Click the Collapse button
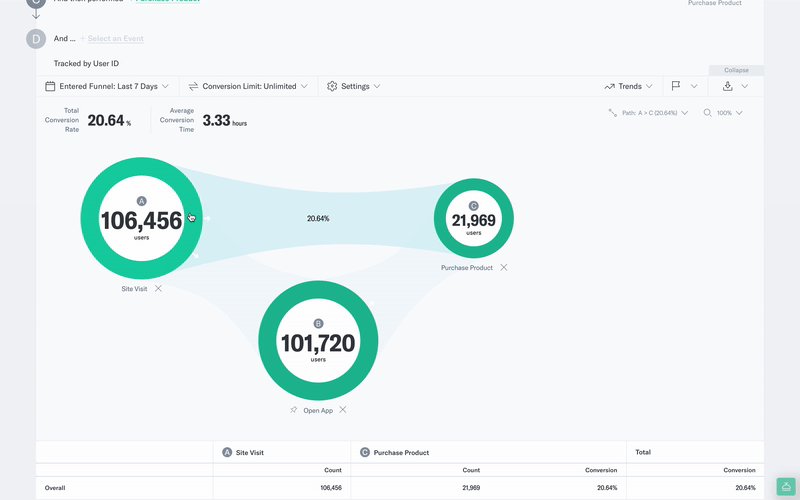Viewport: 800px width, 500px height. [x=736, y=70]
